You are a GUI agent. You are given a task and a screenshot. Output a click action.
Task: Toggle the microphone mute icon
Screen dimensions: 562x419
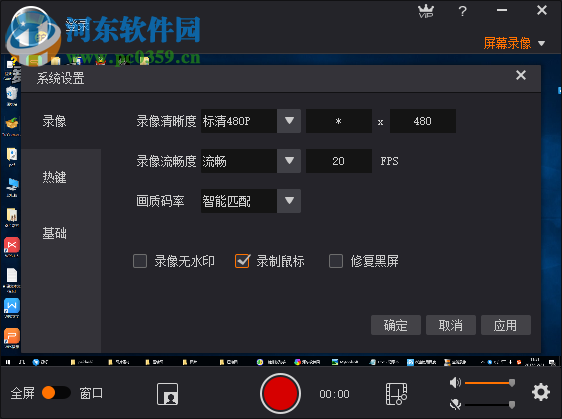pyautogui.click(x=455, y=405)
